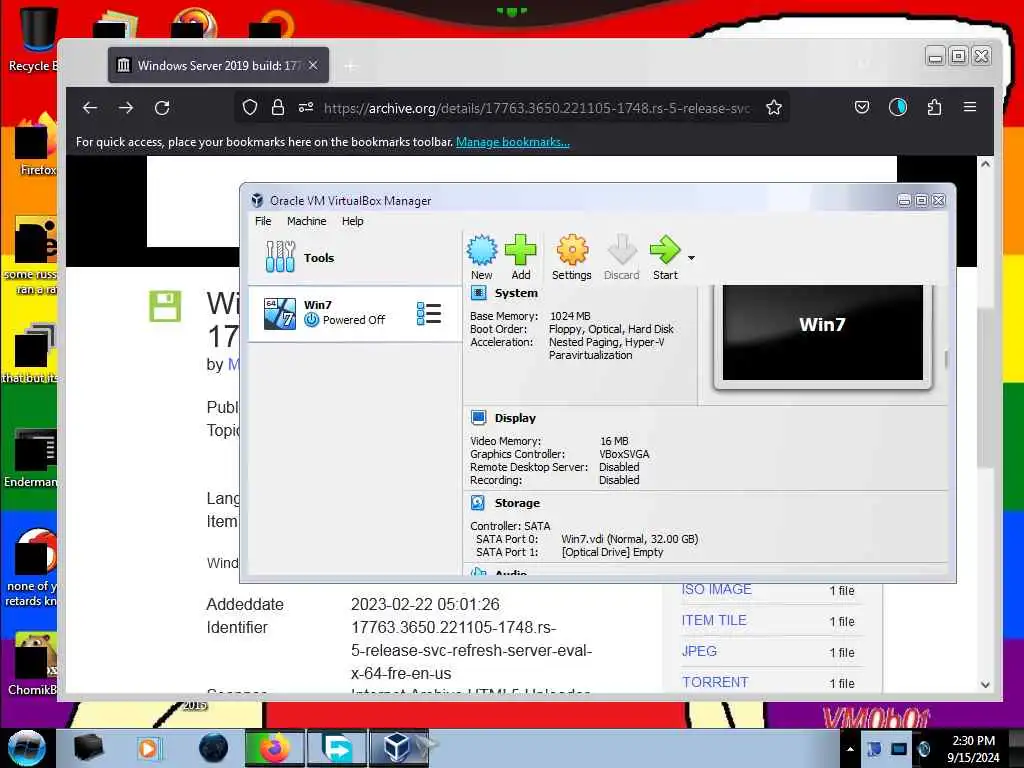
Task: Click the taskbar clock showing 2:30 PM
Action: click(973, 749)
